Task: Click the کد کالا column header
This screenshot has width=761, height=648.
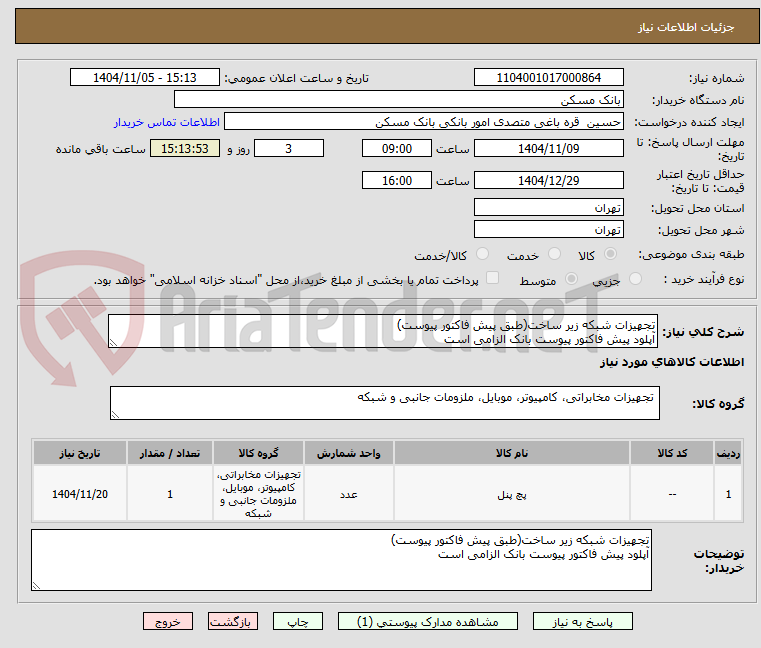Action: pyautogui.click(x=672, y=453)
